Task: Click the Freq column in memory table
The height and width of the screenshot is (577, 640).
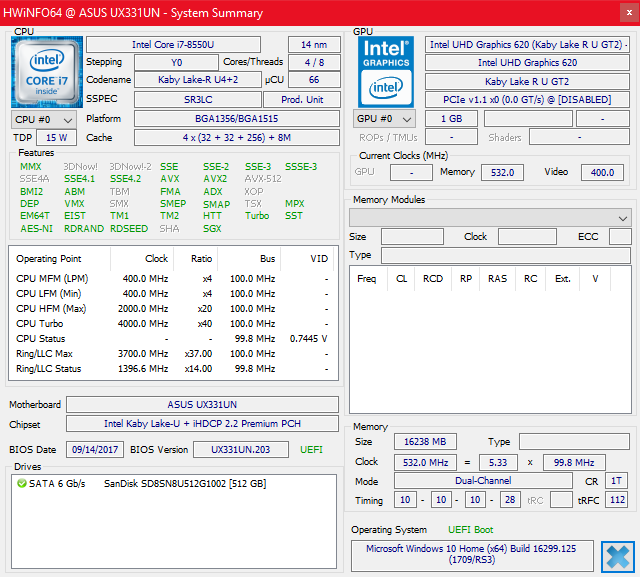Action: point(367,279)
